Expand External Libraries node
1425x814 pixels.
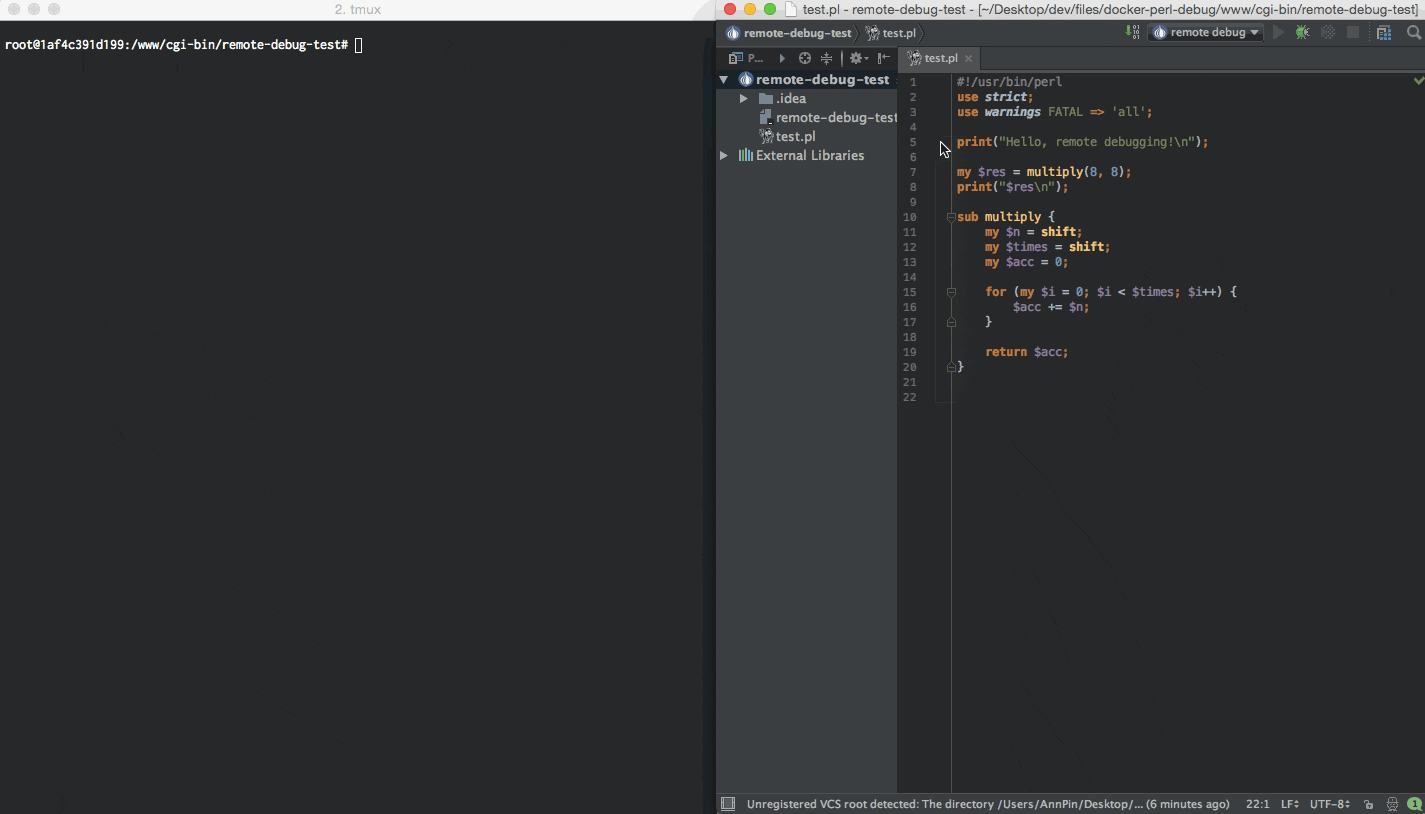pyautogui.click(x=724, y=155)
